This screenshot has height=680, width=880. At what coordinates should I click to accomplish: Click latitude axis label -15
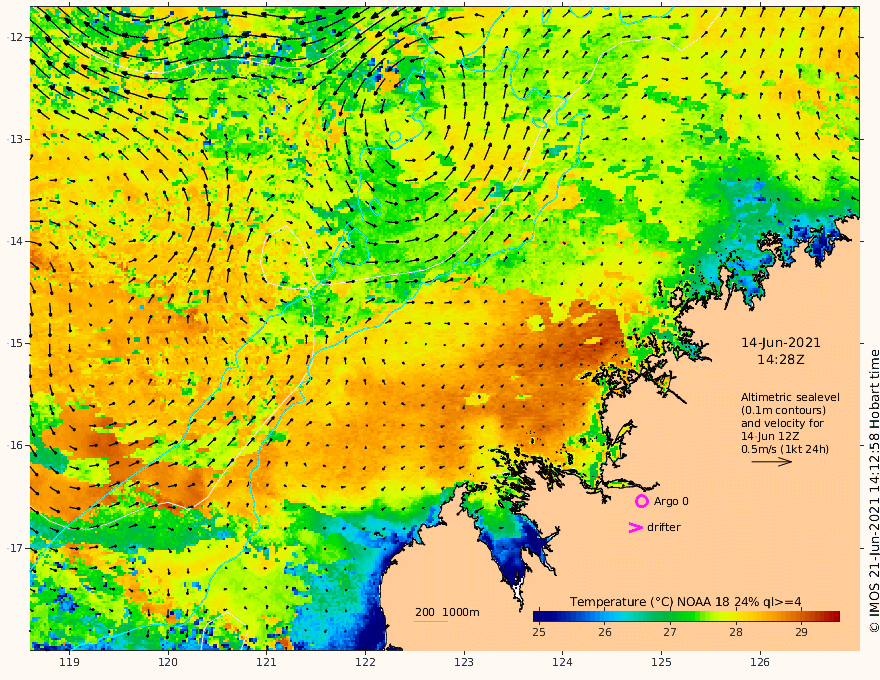15,343
